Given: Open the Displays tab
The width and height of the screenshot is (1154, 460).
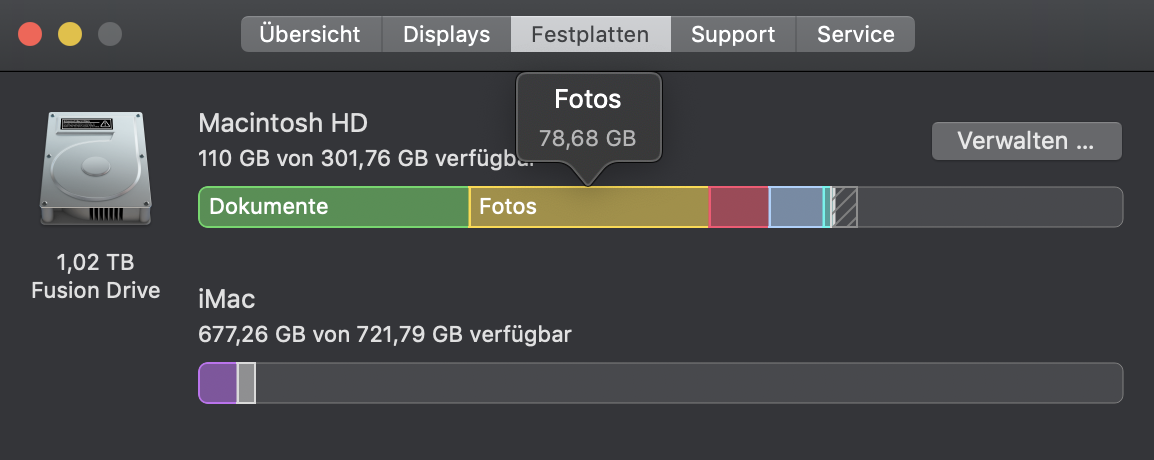Looking at the screenshot, I should [x=447, y=35].
